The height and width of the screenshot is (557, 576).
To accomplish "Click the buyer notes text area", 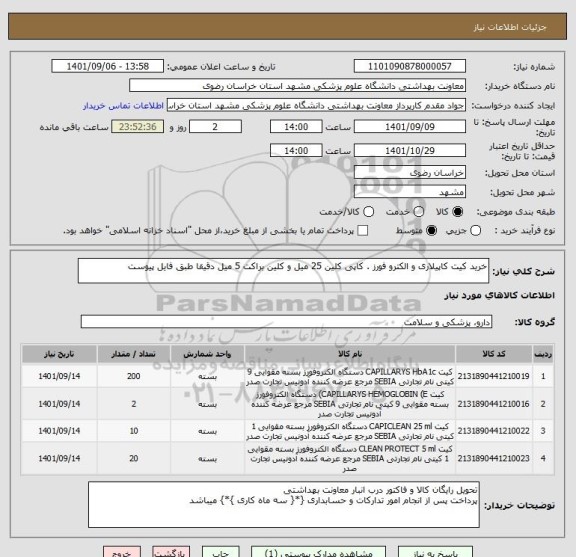I will pyautogui.click(x=284, y=505).
